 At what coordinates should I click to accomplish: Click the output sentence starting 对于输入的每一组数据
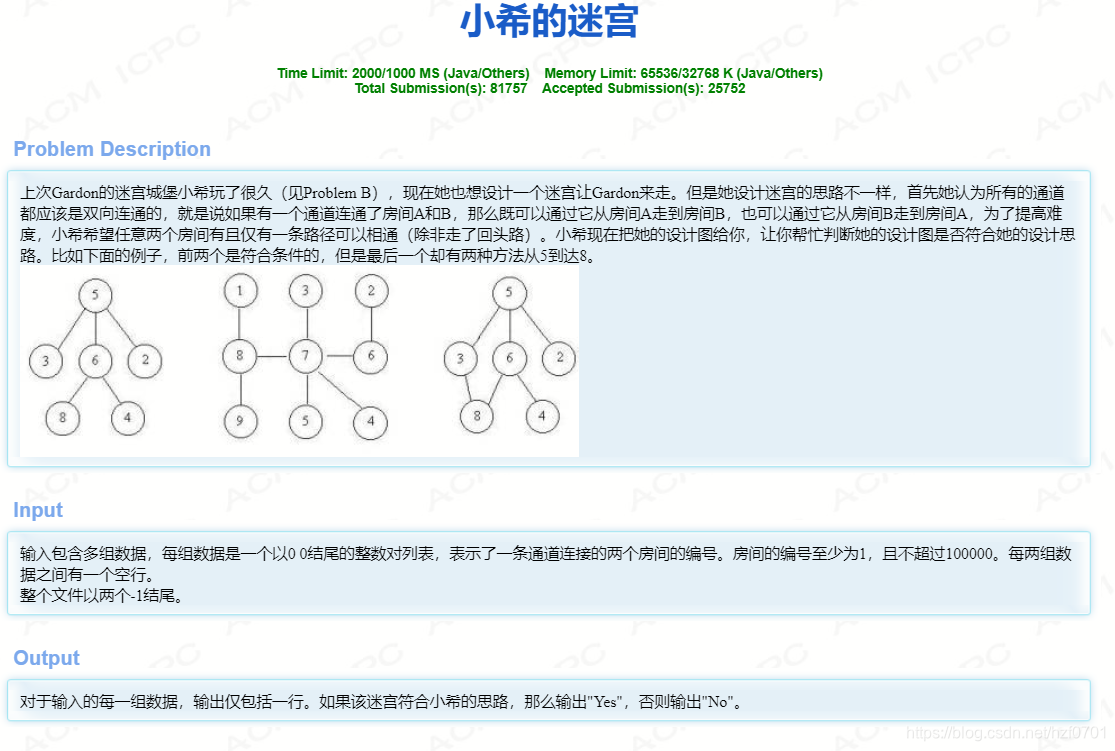coord(383,702)
